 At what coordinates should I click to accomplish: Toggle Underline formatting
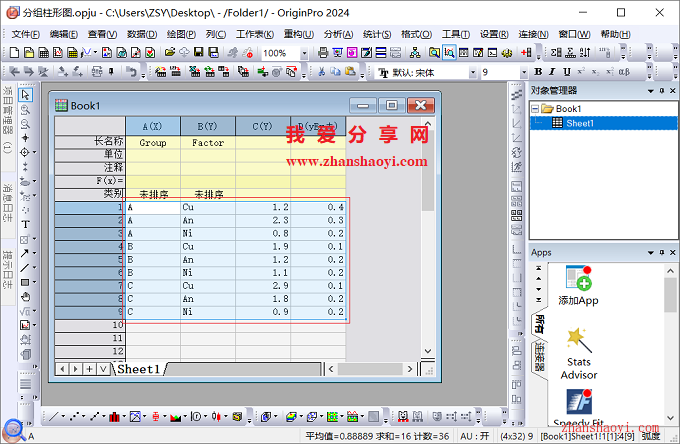566,72
